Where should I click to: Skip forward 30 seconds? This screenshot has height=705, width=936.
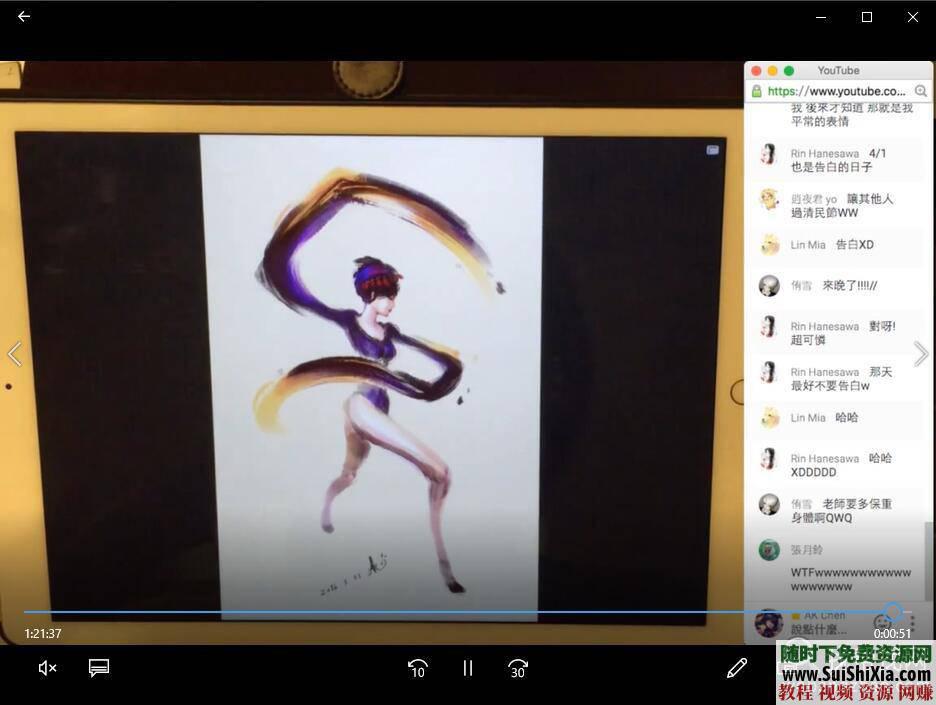coord(517,668)
